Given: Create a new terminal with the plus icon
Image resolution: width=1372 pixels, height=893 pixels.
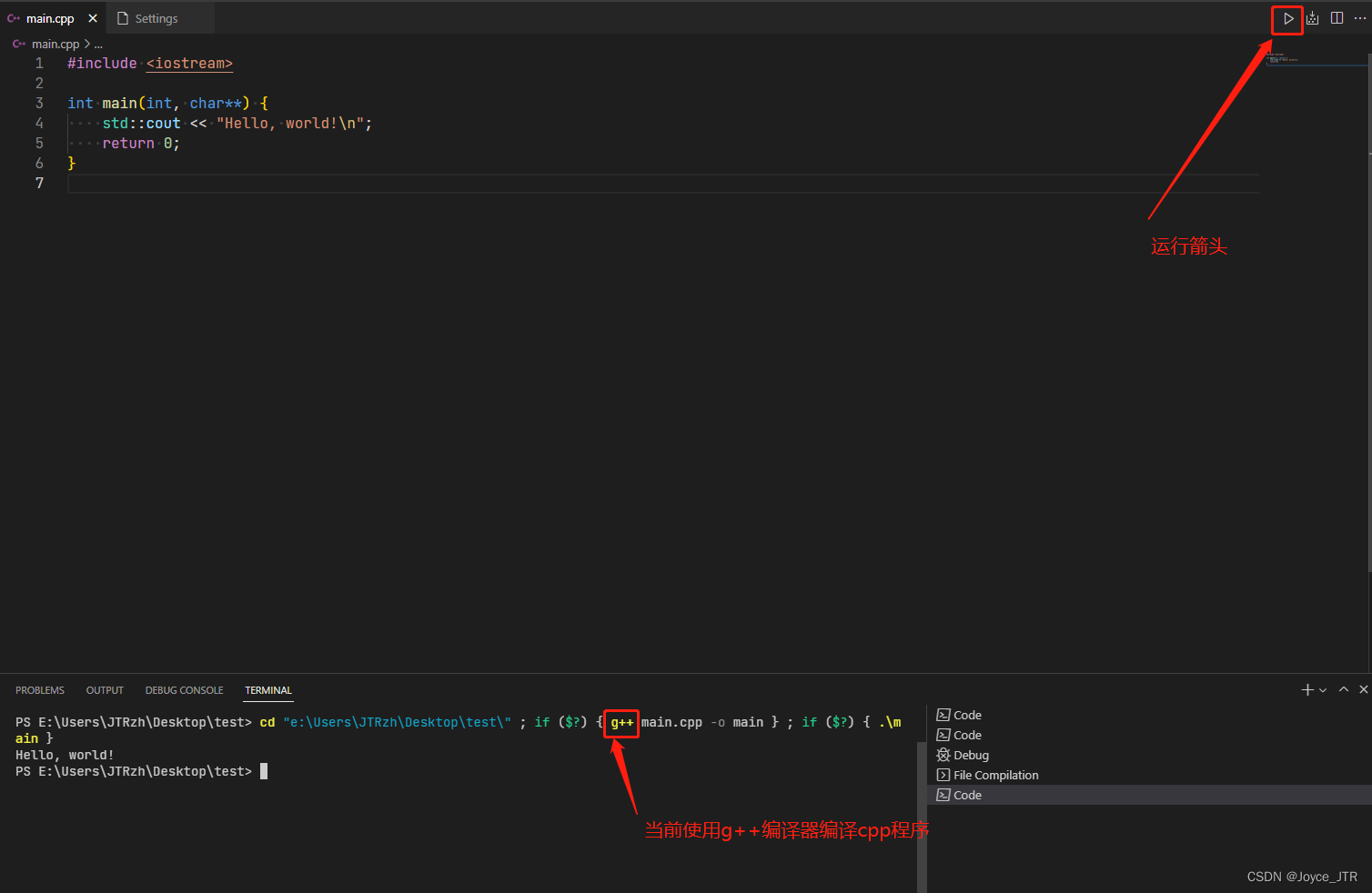Looking at the screenshot, I should point(1306,689).
